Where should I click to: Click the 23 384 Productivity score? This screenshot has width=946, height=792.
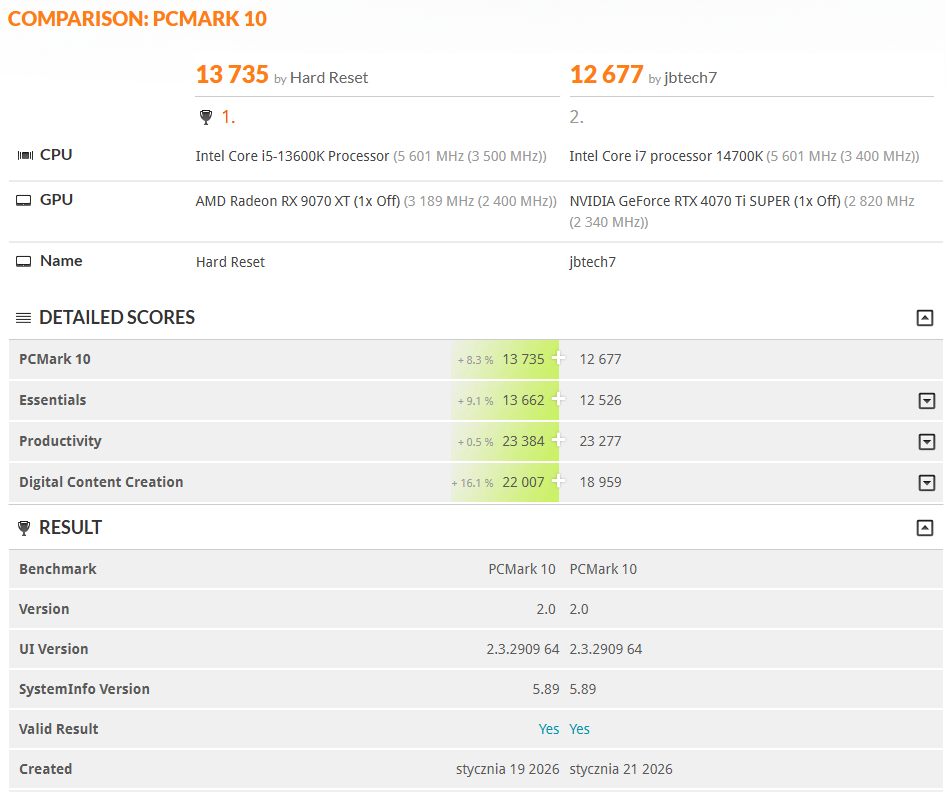click(x=523, y=441)
